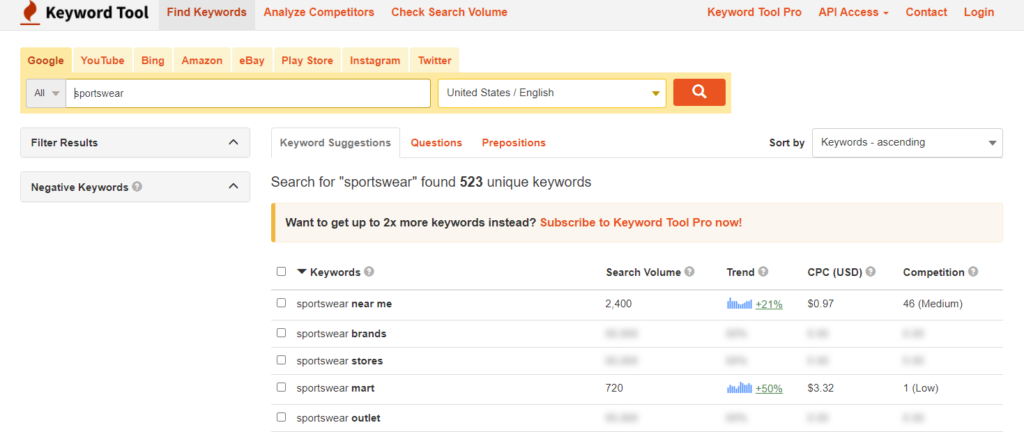The image size is (1024, 432).
Task: Click the +21% trend link
Action: pos(769,303)
